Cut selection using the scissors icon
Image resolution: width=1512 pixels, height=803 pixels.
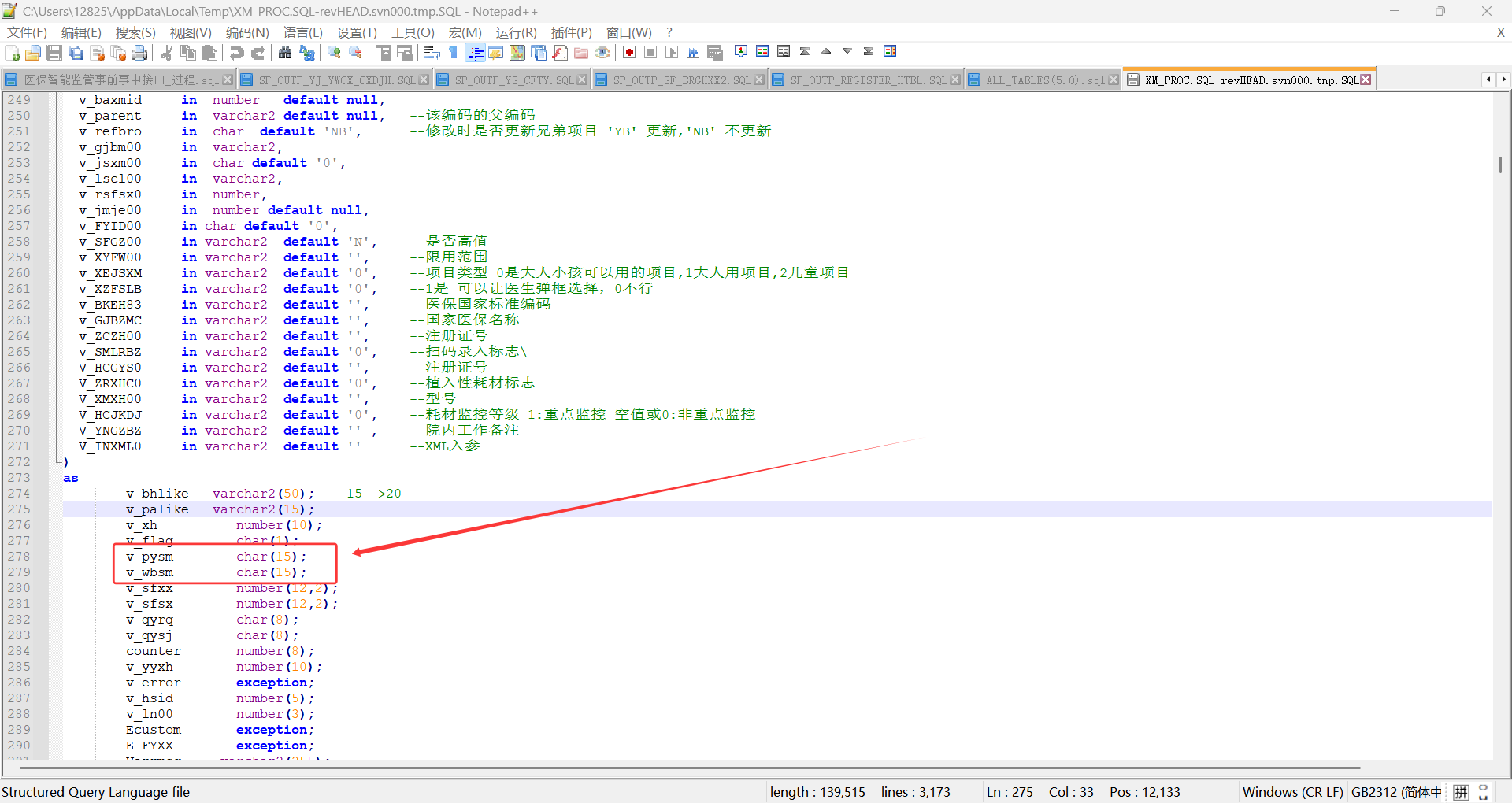pos(166,53)
